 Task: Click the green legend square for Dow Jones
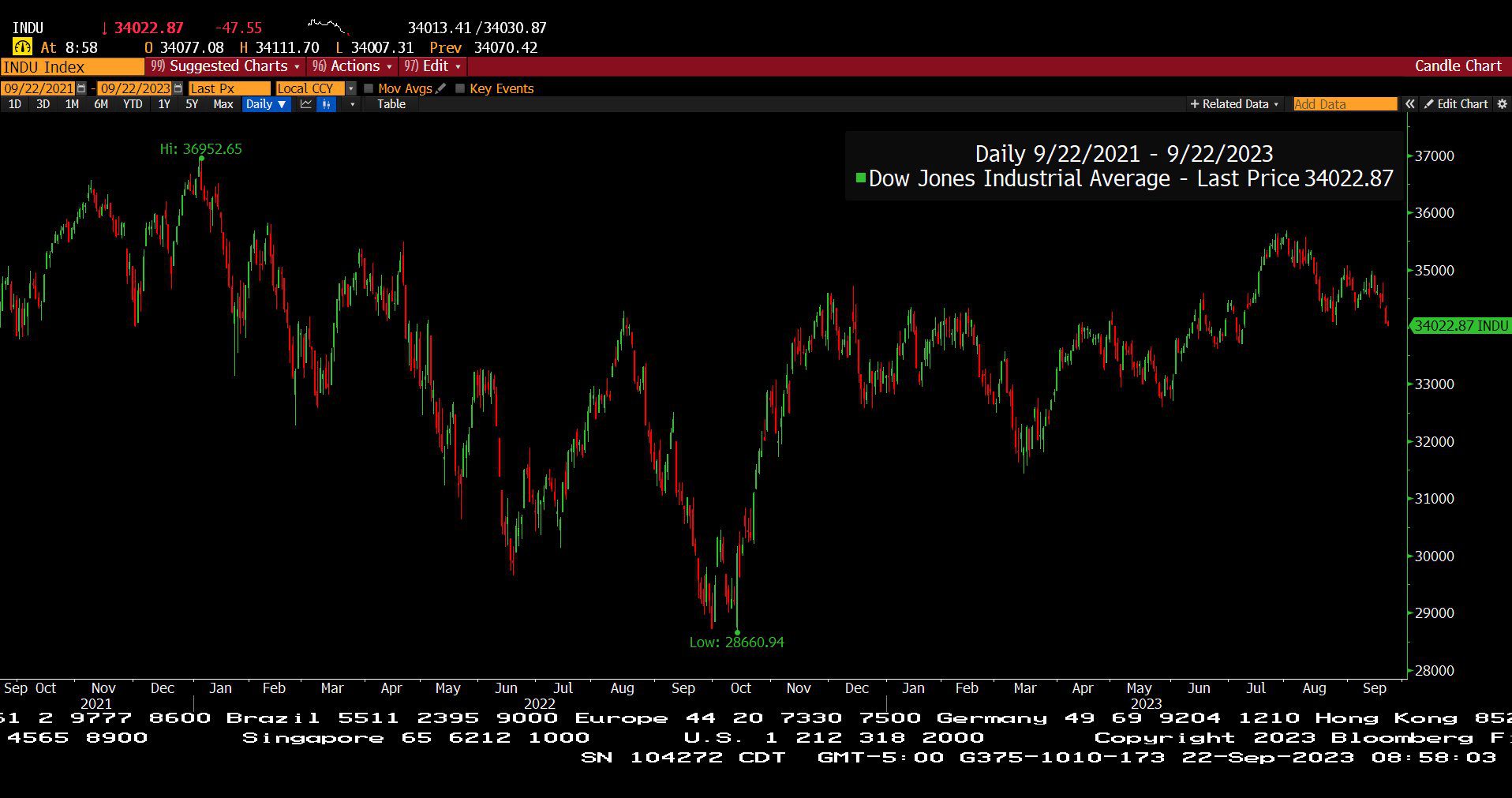[x=861, y=178]
